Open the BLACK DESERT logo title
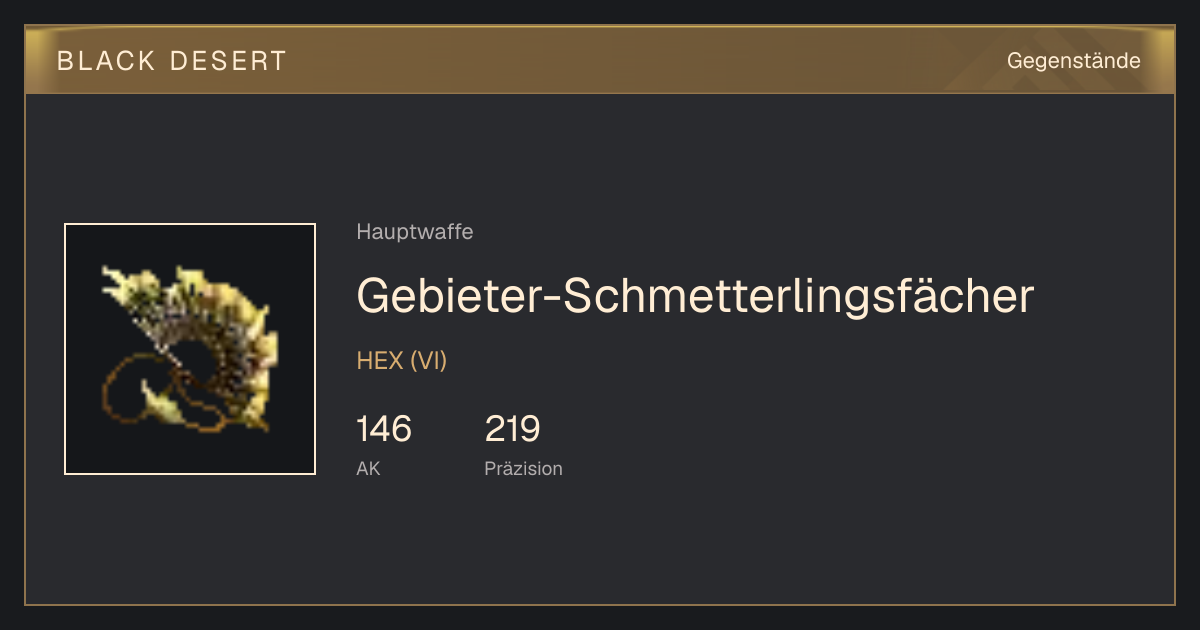The width and height of the screenshot is (1200, 630). pos(172,61)
